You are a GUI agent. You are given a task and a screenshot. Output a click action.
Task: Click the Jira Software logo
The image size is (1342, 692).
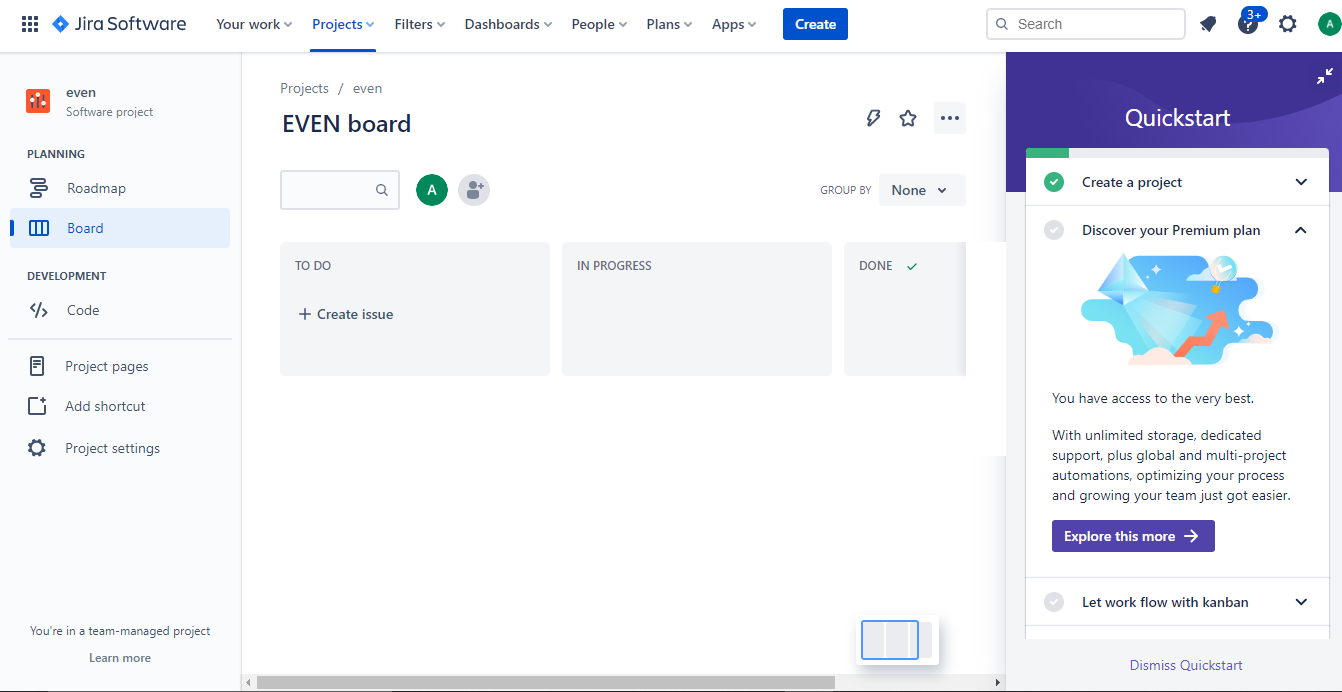click(119, 24)
